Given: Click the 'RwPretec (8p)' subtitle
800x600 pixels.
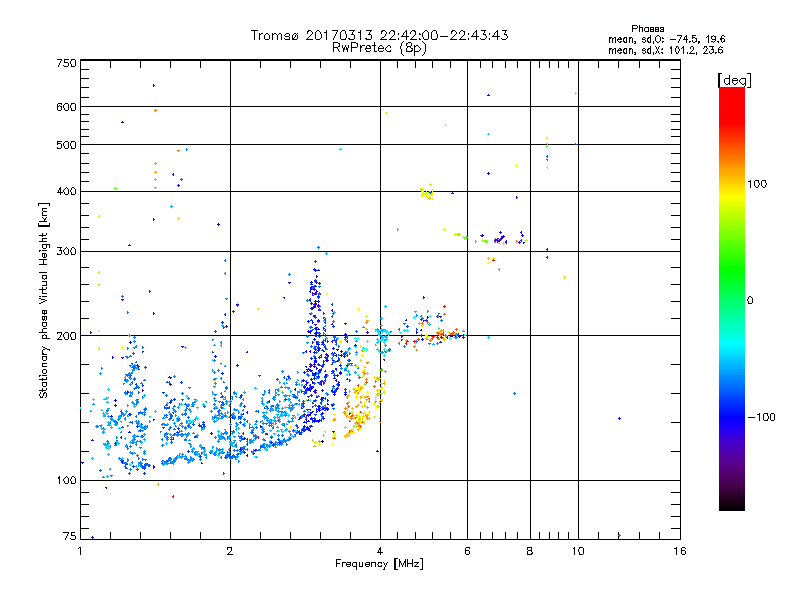Looking at the screenshot, I should [x=379, y=48].
